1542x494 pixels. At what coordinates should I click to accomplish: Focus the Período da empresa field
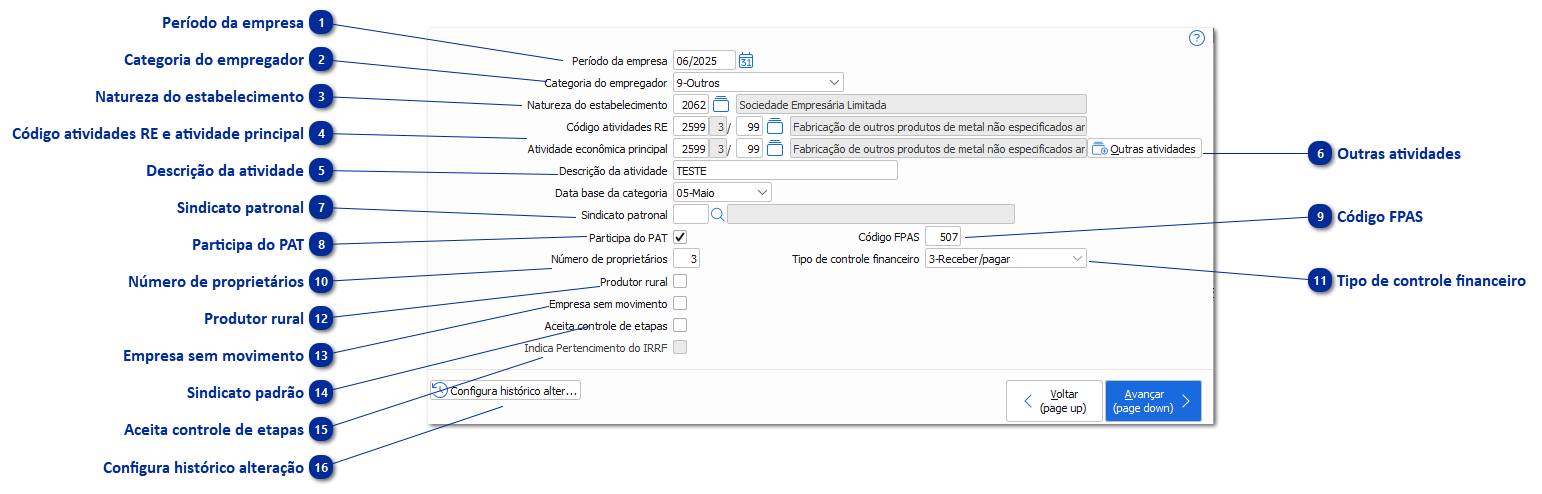coord(704,60)
